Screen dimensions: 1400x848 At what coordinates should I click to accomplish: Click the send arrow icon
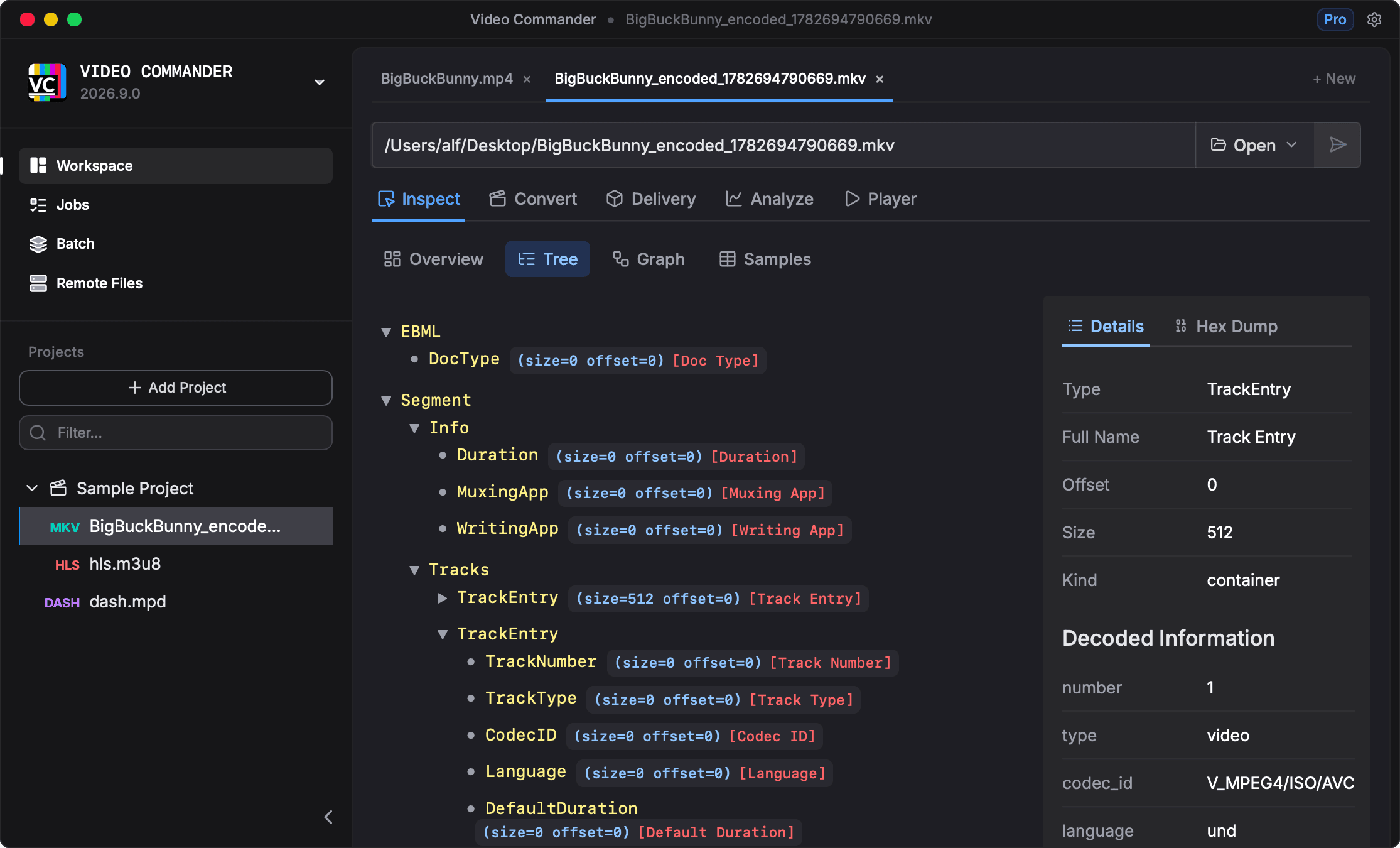point(1337,145)
